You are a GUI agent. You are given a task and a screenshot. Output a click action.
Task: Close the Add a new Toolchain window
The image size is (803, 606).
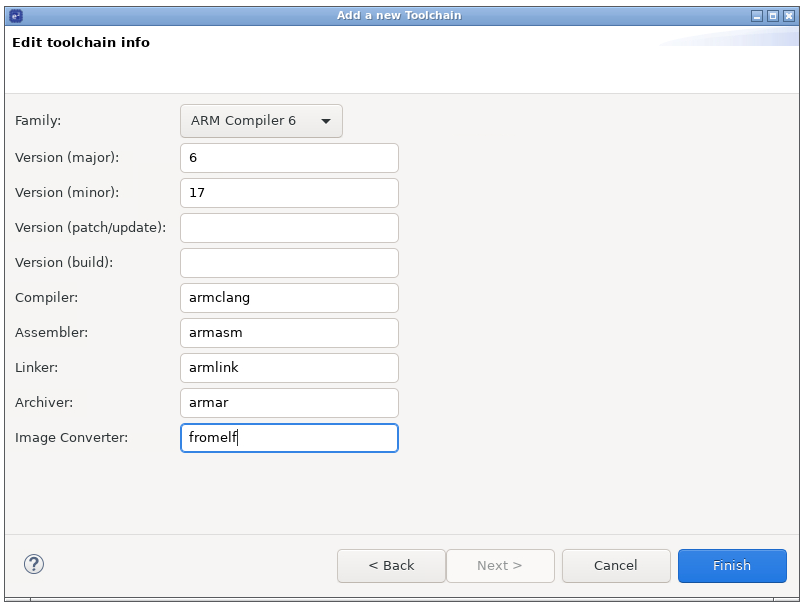coord(789,16)
